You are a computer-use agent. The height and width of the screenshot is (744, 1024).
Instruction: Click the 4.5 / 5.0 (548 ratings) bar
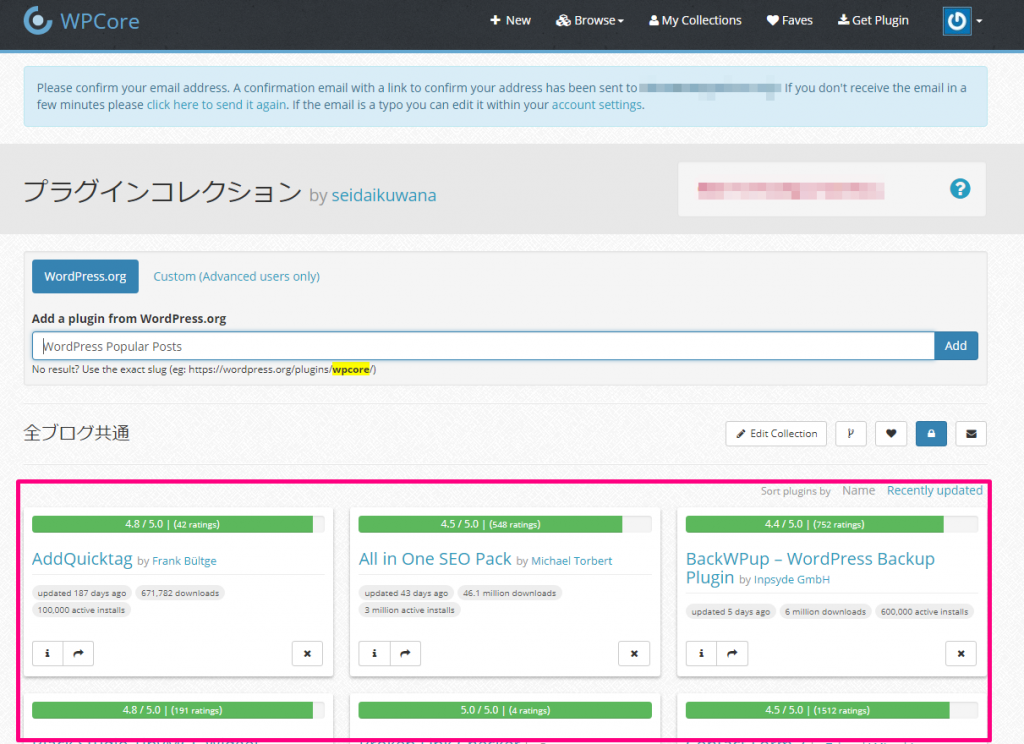[x=505, y=525]
